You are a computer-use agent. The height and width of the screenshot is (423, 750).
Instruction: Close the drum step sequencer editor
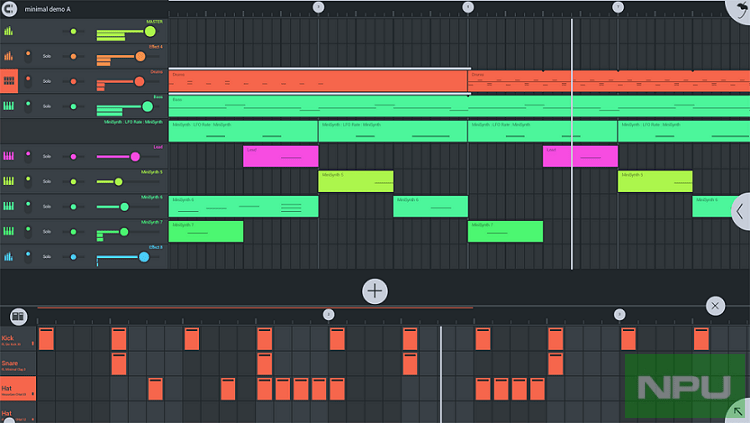(x=715, y=306)
